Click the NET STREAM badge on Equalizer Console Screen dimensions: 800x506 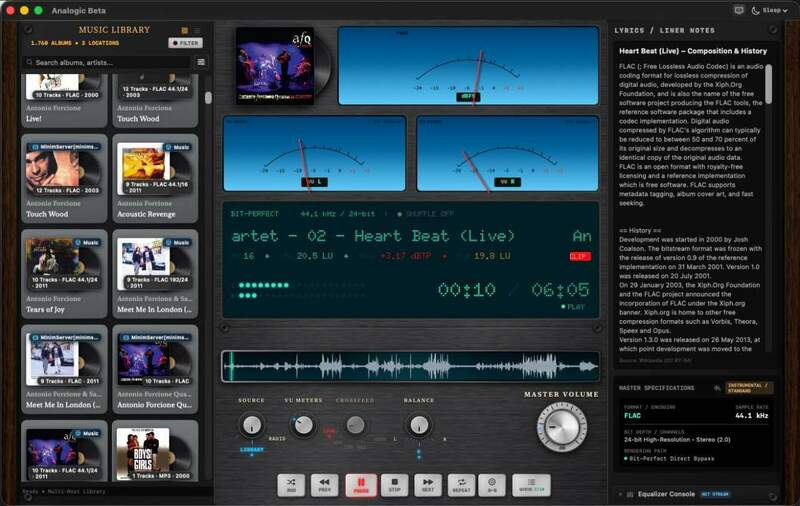tap(714, 494)
